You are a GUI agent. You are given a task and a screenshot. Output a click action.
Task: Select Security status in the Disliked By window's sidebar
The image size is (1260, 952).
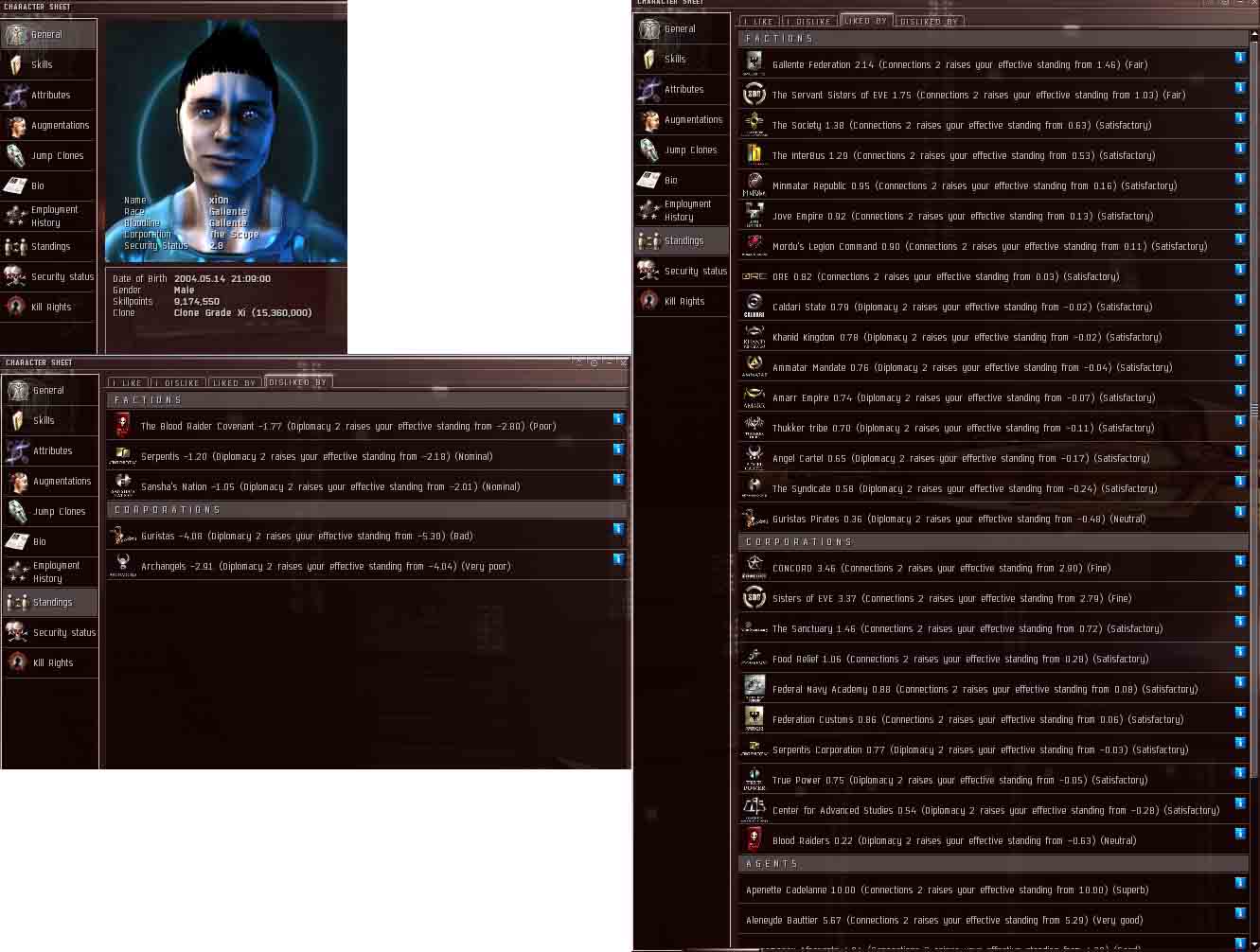[x=50, y=632]
